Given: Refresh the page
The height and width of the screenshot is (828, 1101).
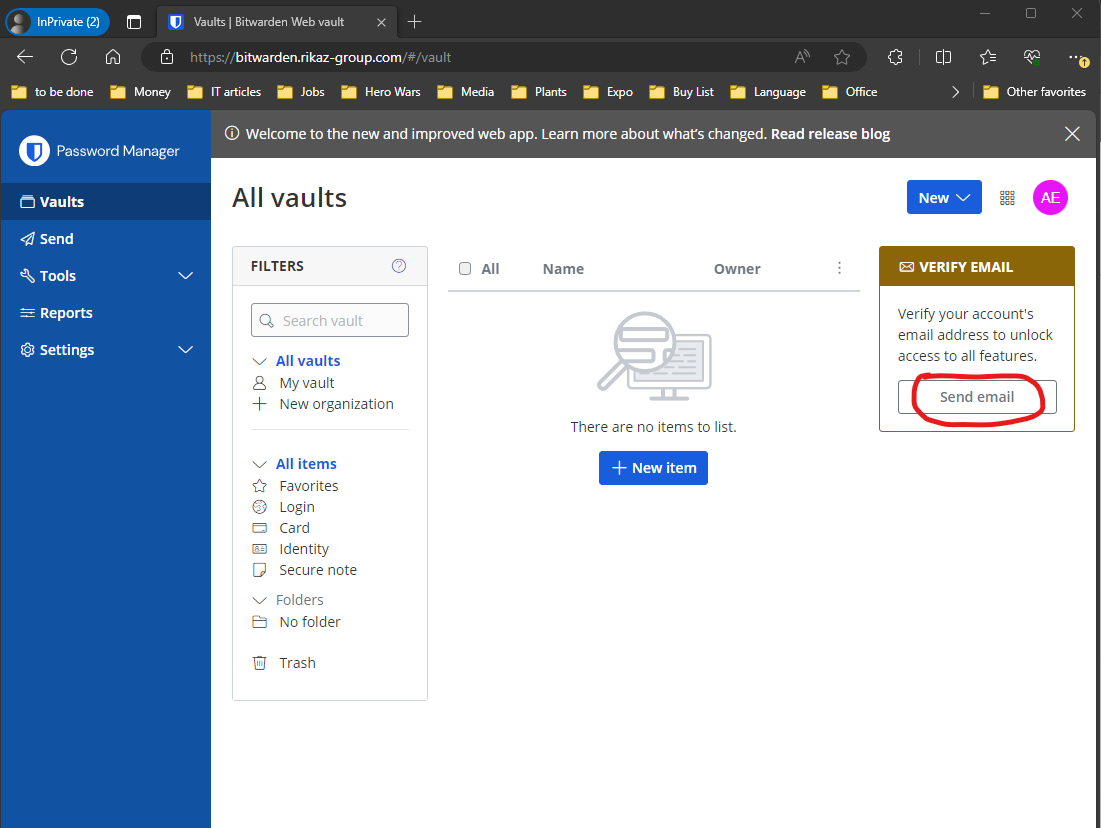Looking at the screenshot, I should tap(69, 57).
